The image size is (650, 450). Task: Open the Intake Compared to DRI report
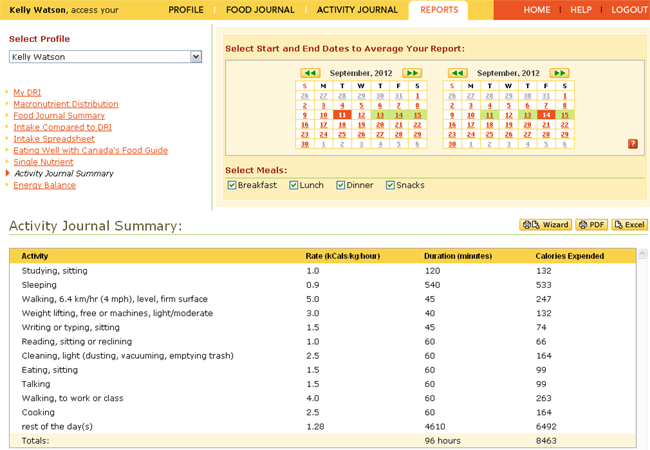pos(62,127)
